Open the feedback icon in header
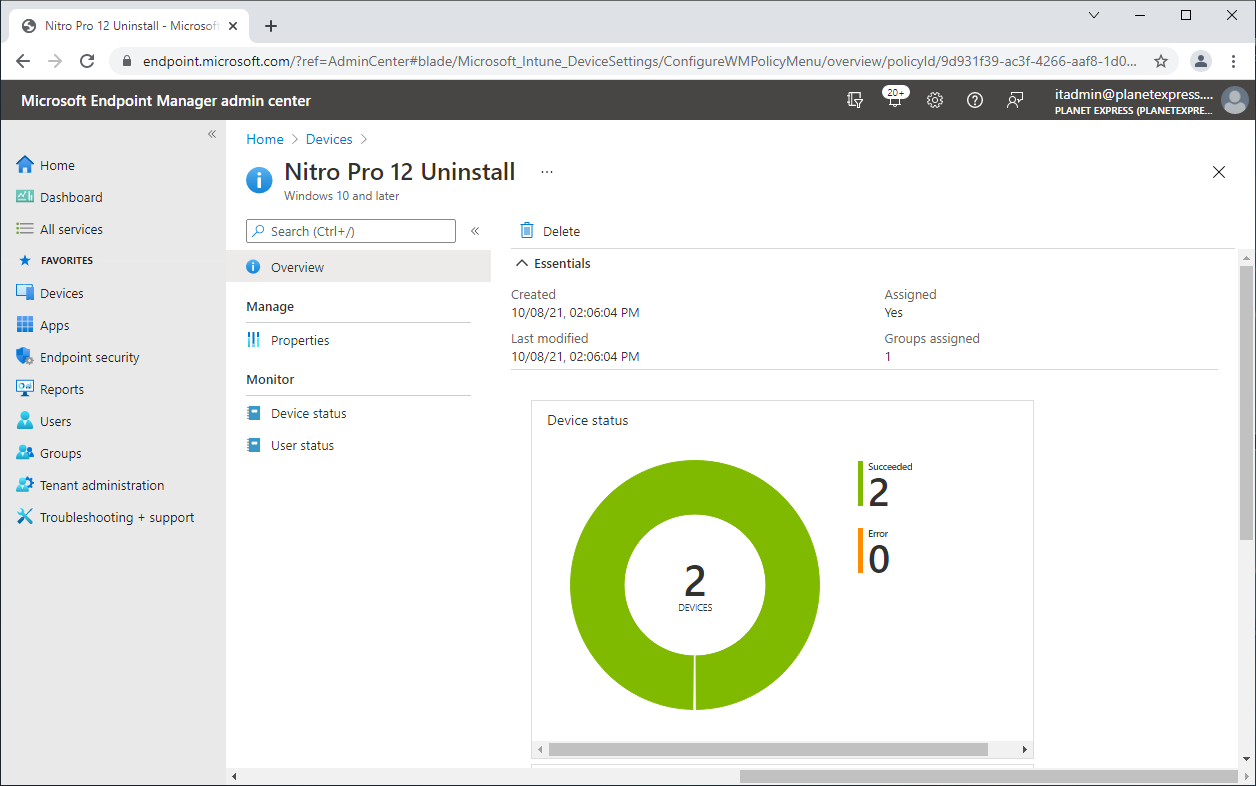 pyautogui.click(x=1015, y=100)
